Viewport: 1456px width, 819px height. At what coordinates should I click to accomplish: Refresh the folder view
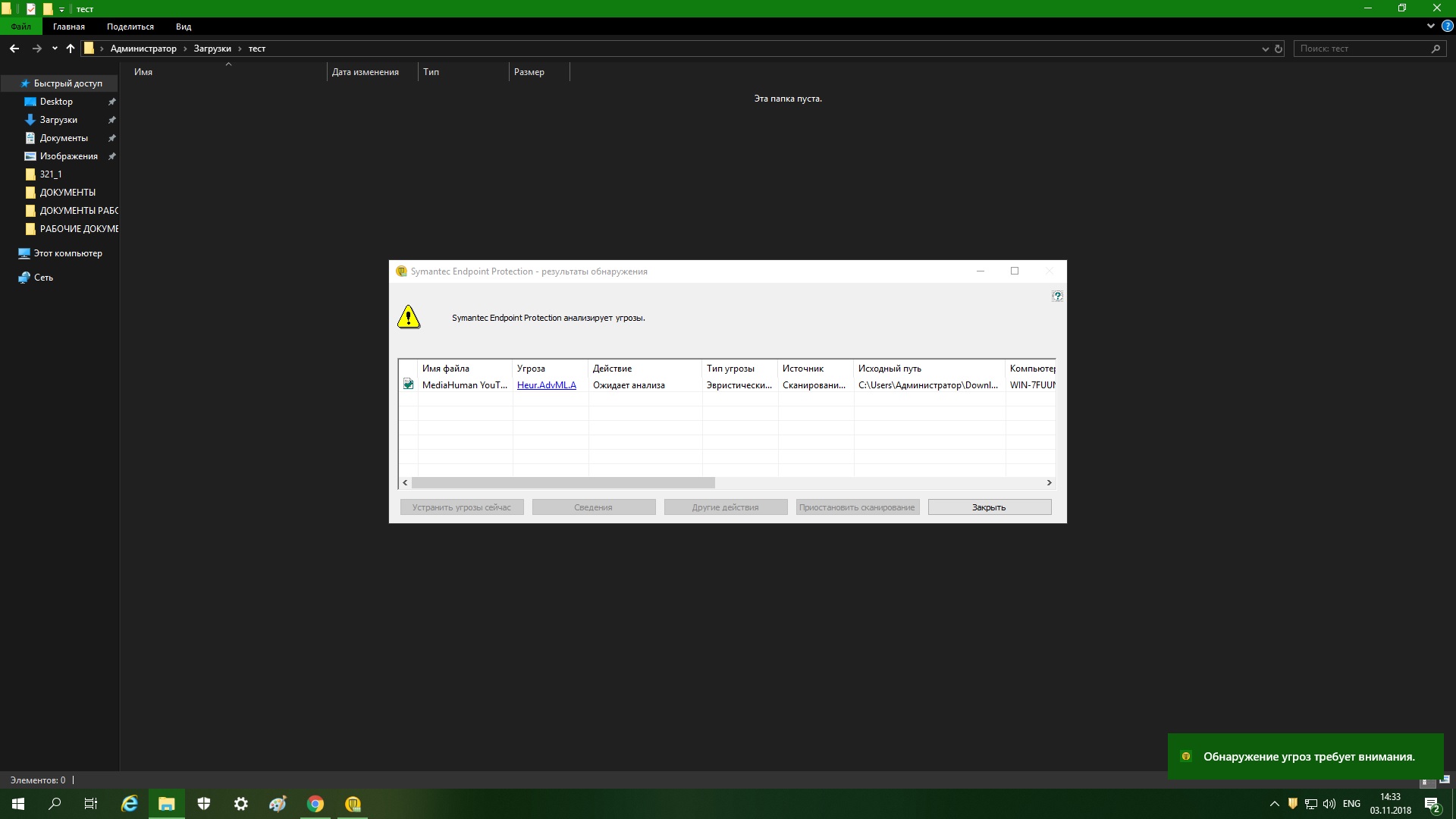tap(1279, 49)
